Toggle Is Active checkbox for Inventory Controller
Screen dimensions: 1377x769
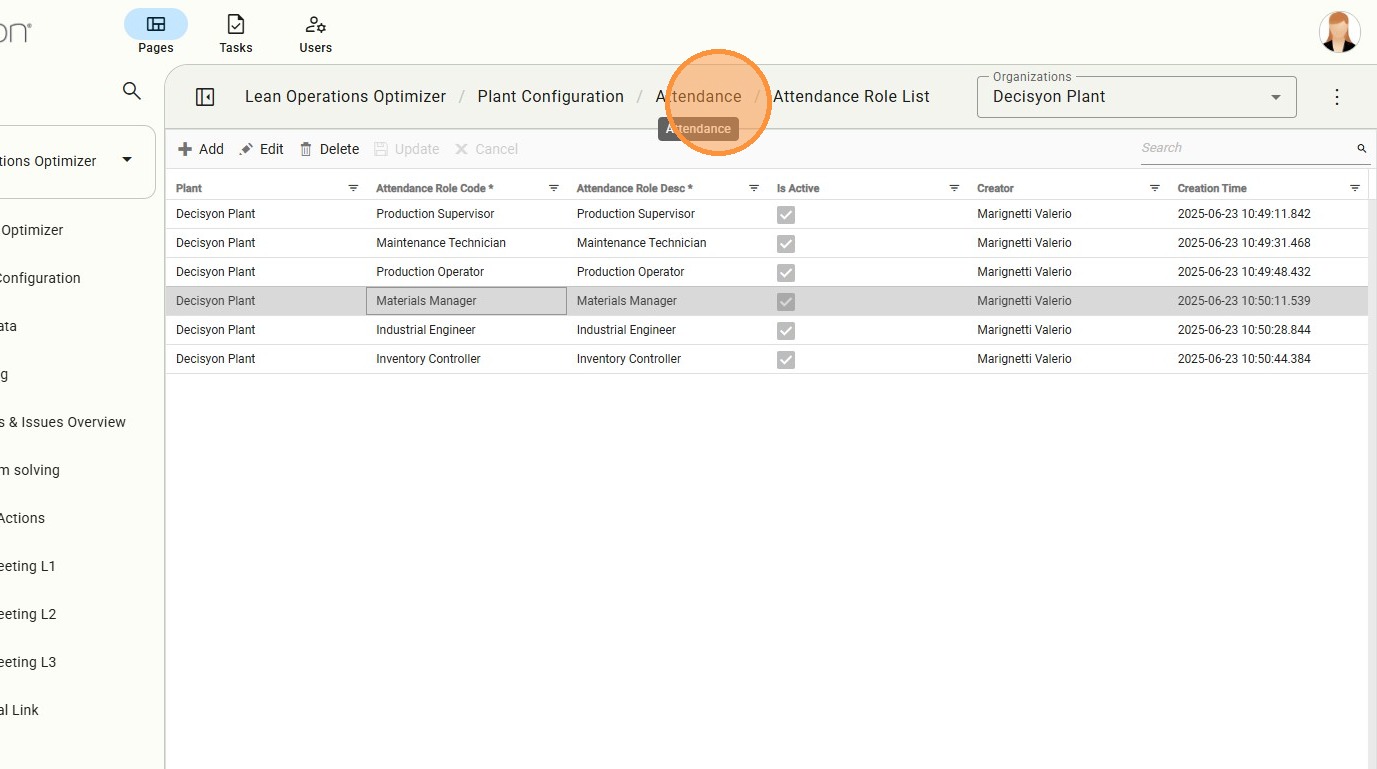click(786, 359)
